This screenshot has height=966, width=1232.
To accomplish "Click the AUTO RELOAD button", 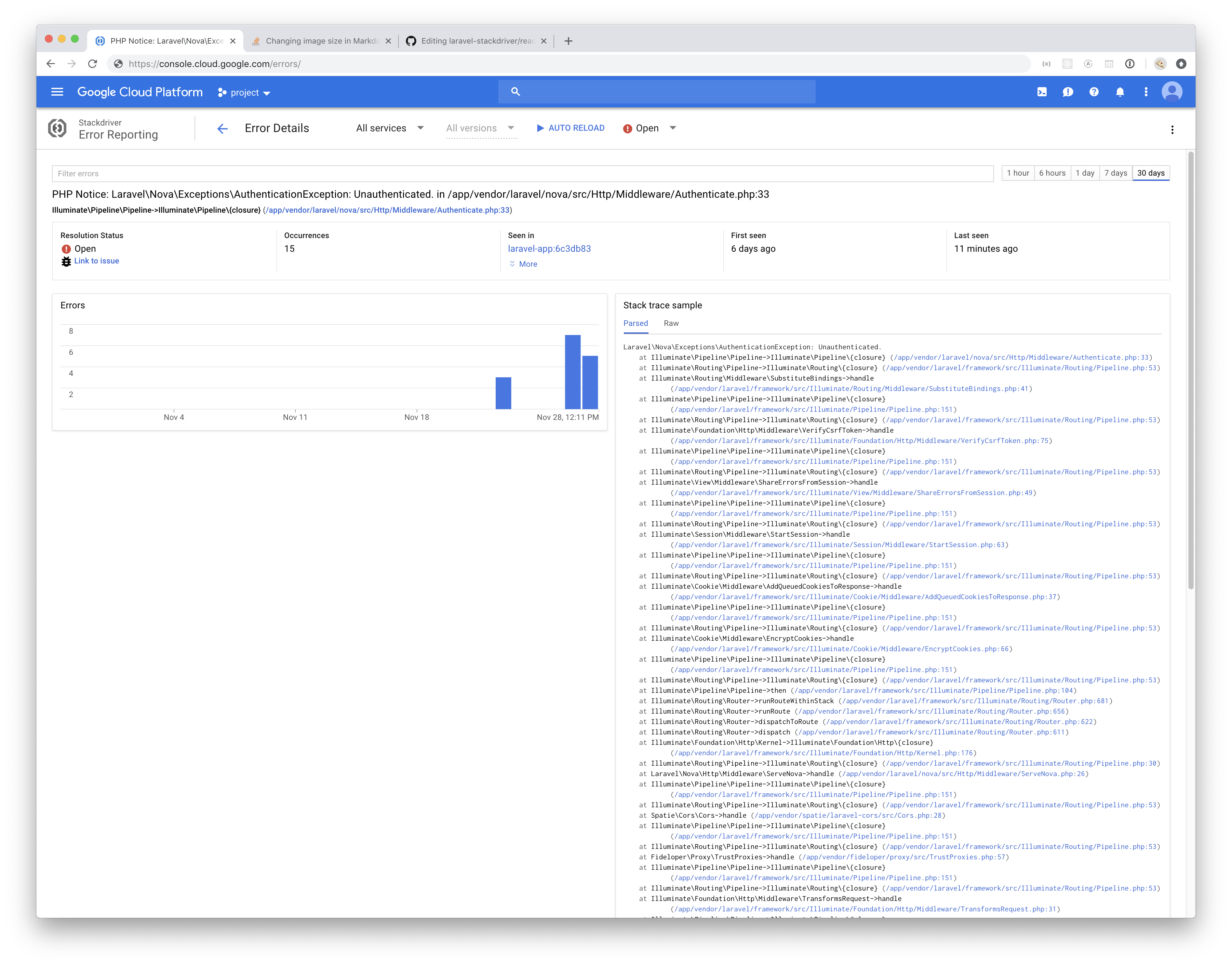I will pyautogui.click(x=570, y=128).
